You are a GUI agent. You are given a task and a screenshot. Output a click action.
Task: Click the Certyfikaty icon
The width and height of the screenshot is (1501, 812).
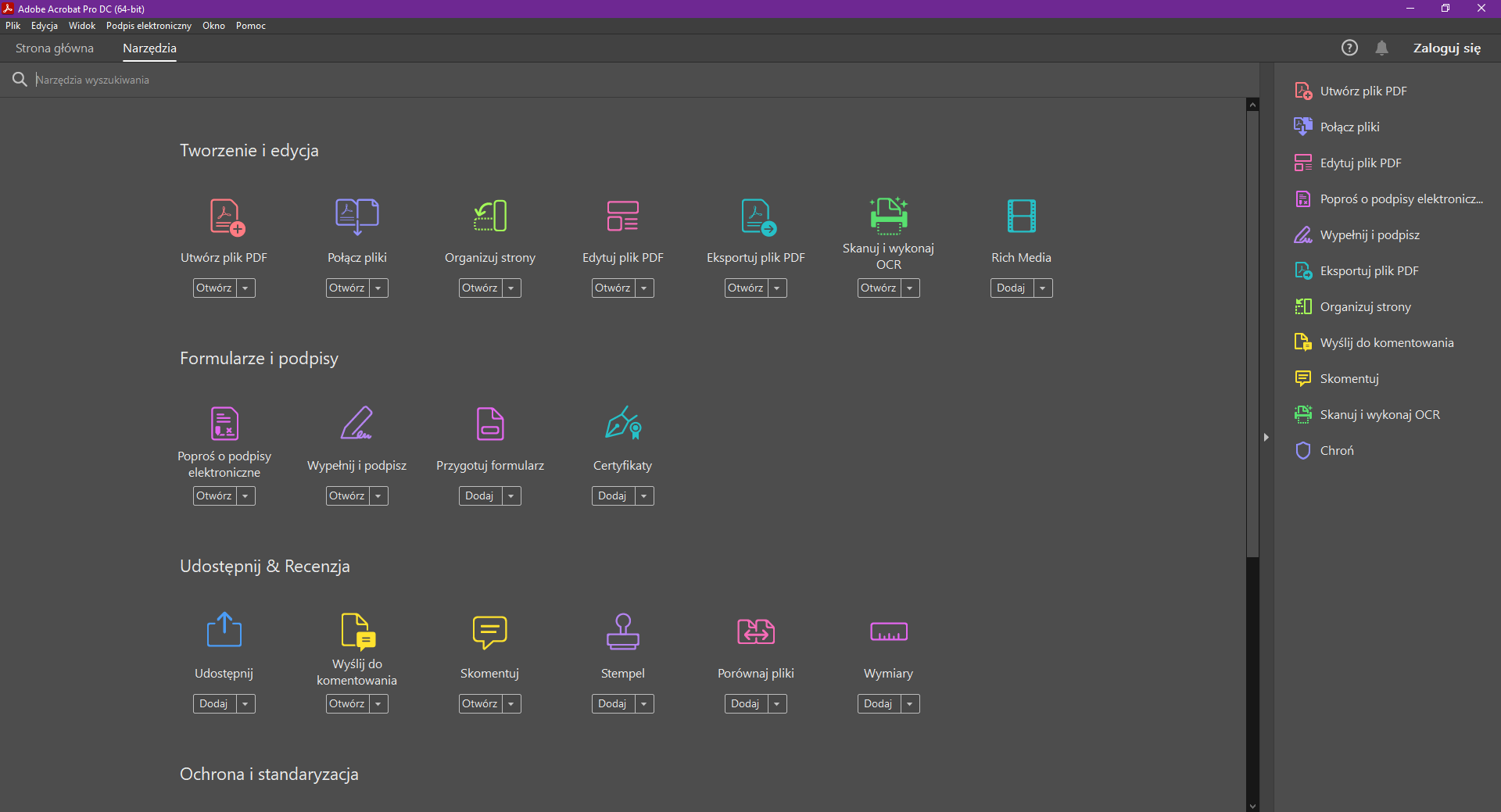[623, 423]
